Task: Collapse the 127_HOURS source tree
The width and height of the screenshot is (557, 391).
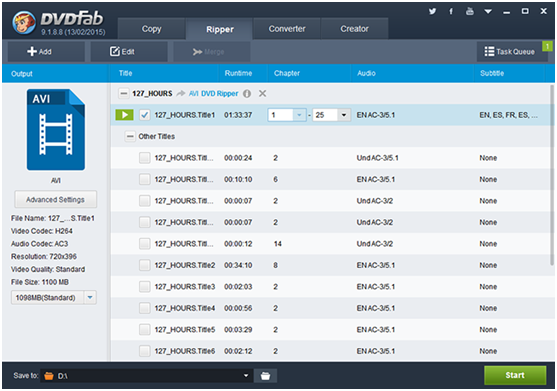Action: point(123,94)
